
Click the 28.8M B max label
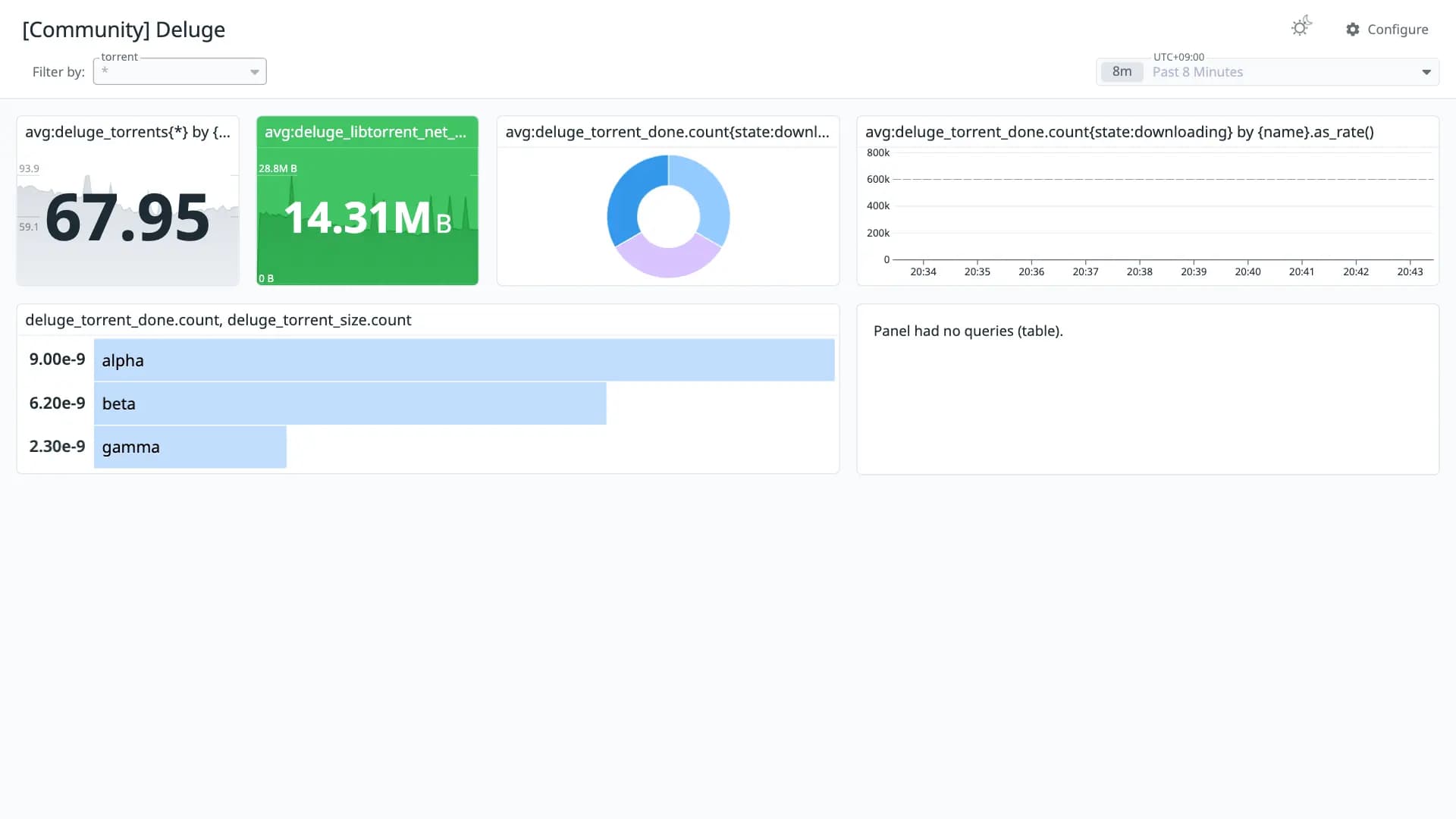point(278,168)
